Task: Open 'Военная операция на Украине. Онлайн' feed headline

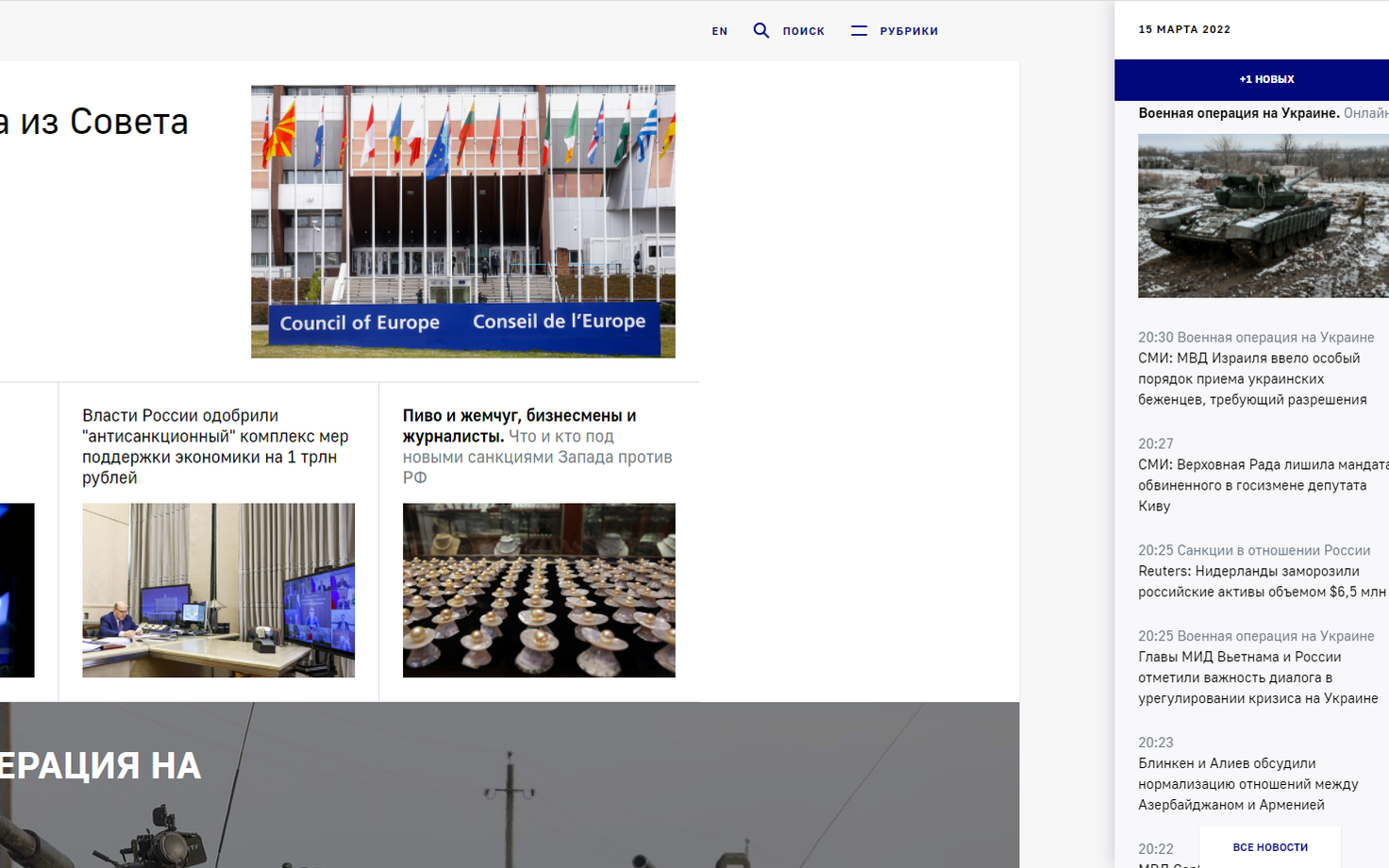Action: click(x=1263, y=113)
